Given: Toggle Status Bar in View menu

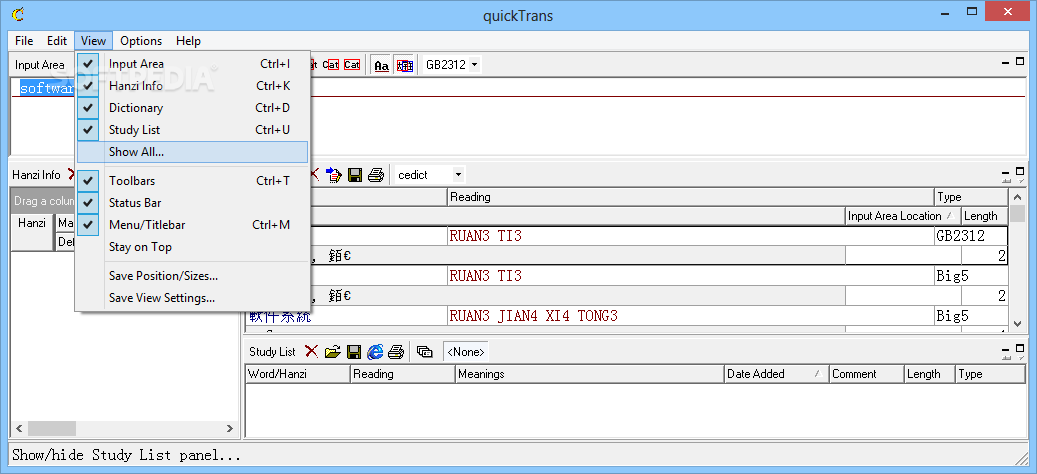Looking at the screenshot, I should 192,202.
